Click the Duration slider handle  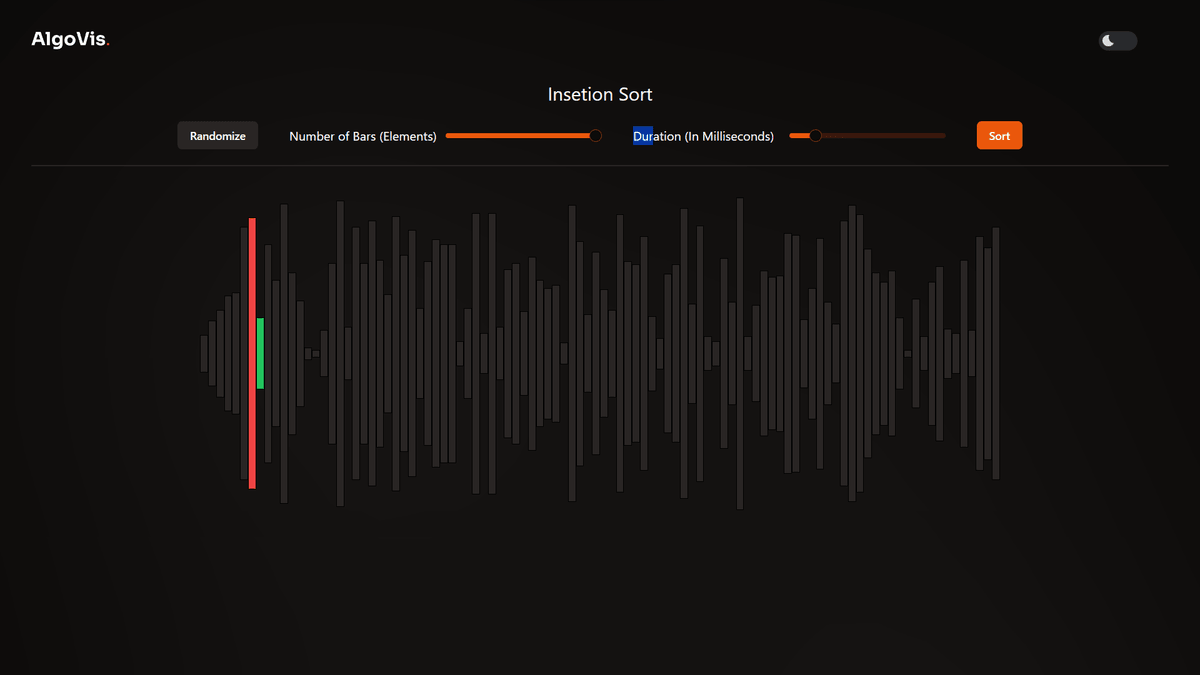tap(815, 136)
